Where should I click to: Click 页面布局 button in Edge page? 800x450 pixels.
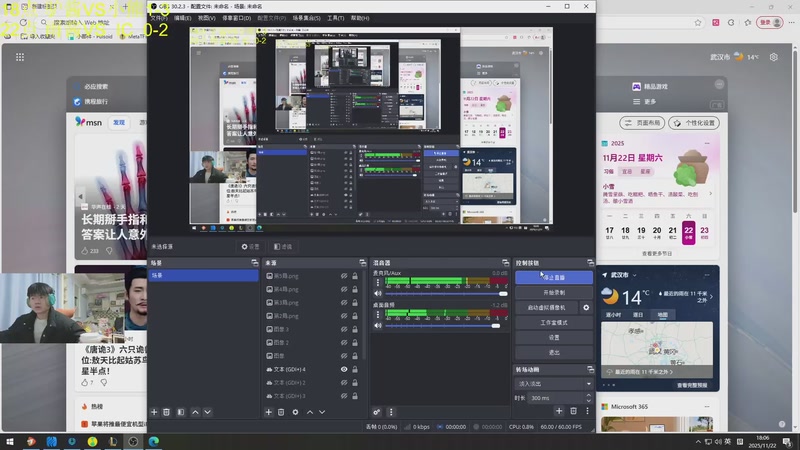(642, 123)
